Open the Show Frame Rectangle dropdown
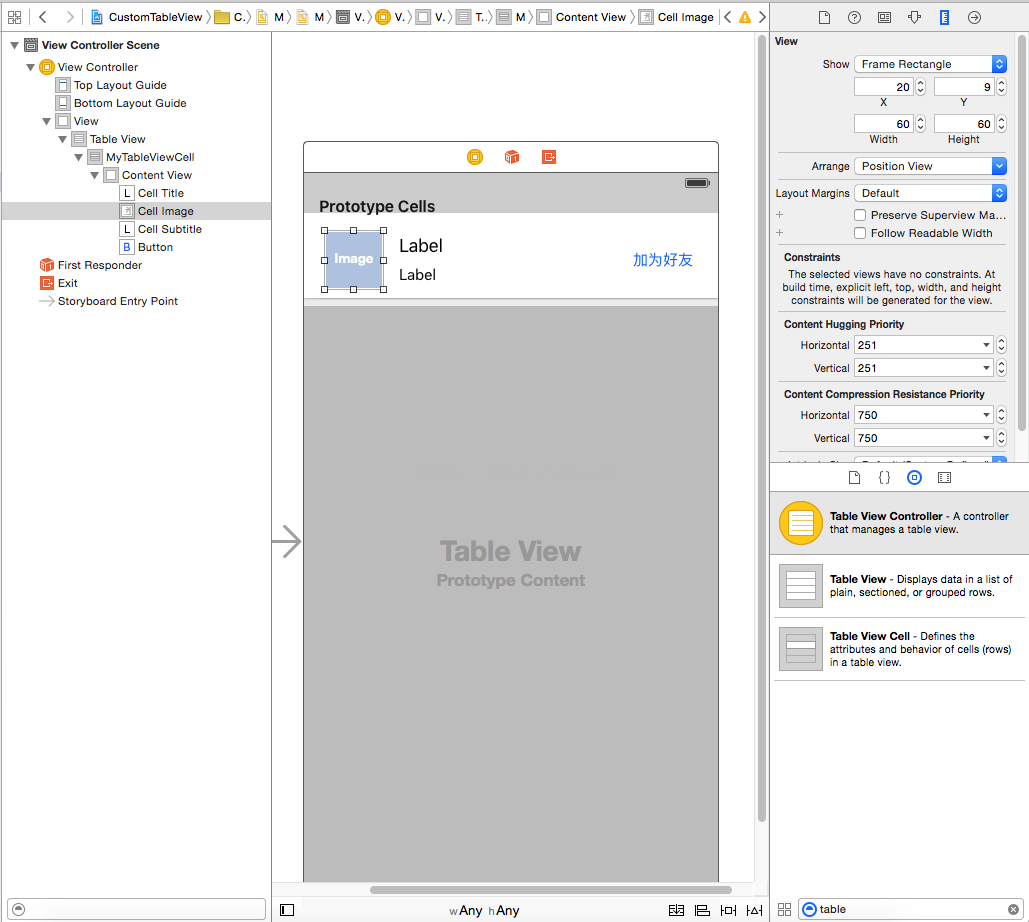This screenshot has height=922, width=1029. (x=930, y=64)
